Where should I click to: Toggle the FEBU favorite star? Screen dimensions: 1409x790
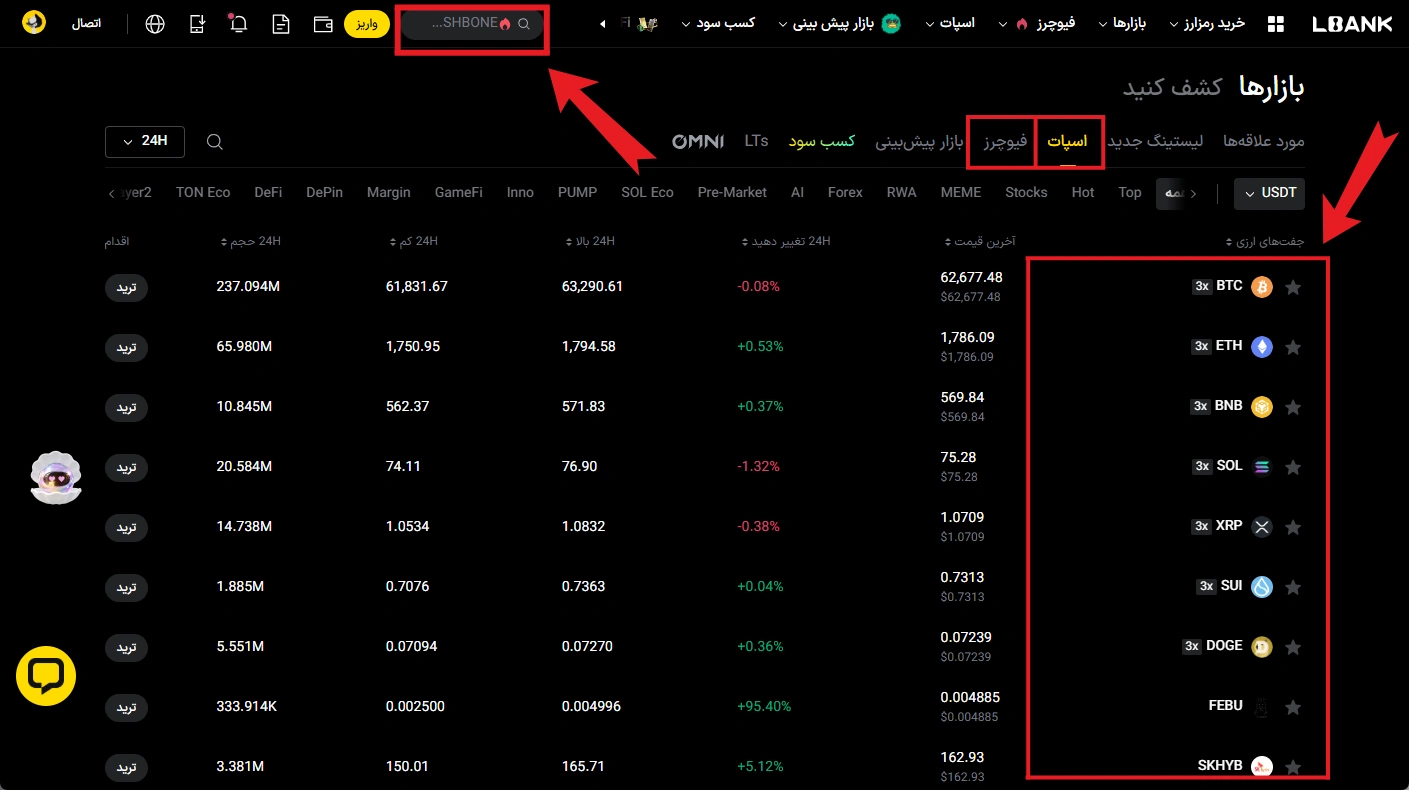(x=1293, y=708)
